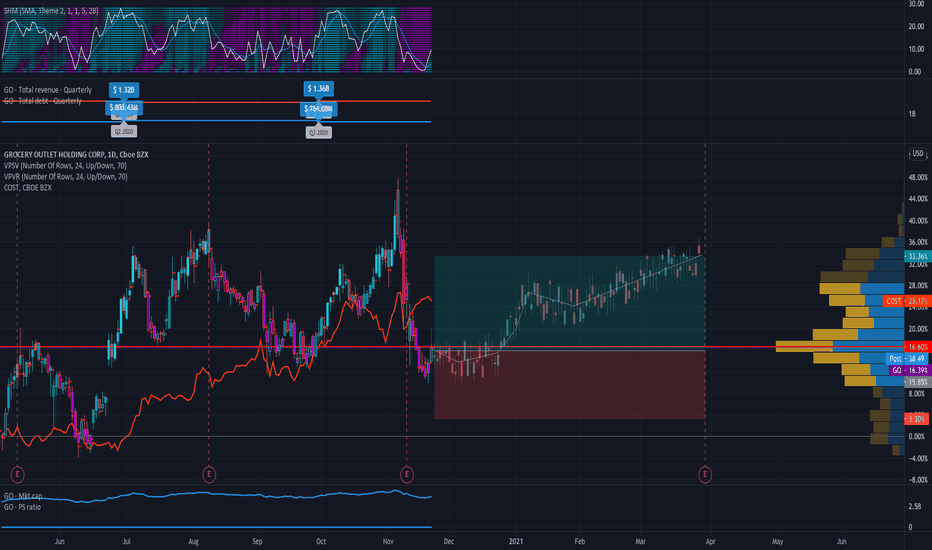The height and width of the screenshot is (550, 932).
Task: Click the 48.00% label on the price axis
Action: 918,177
